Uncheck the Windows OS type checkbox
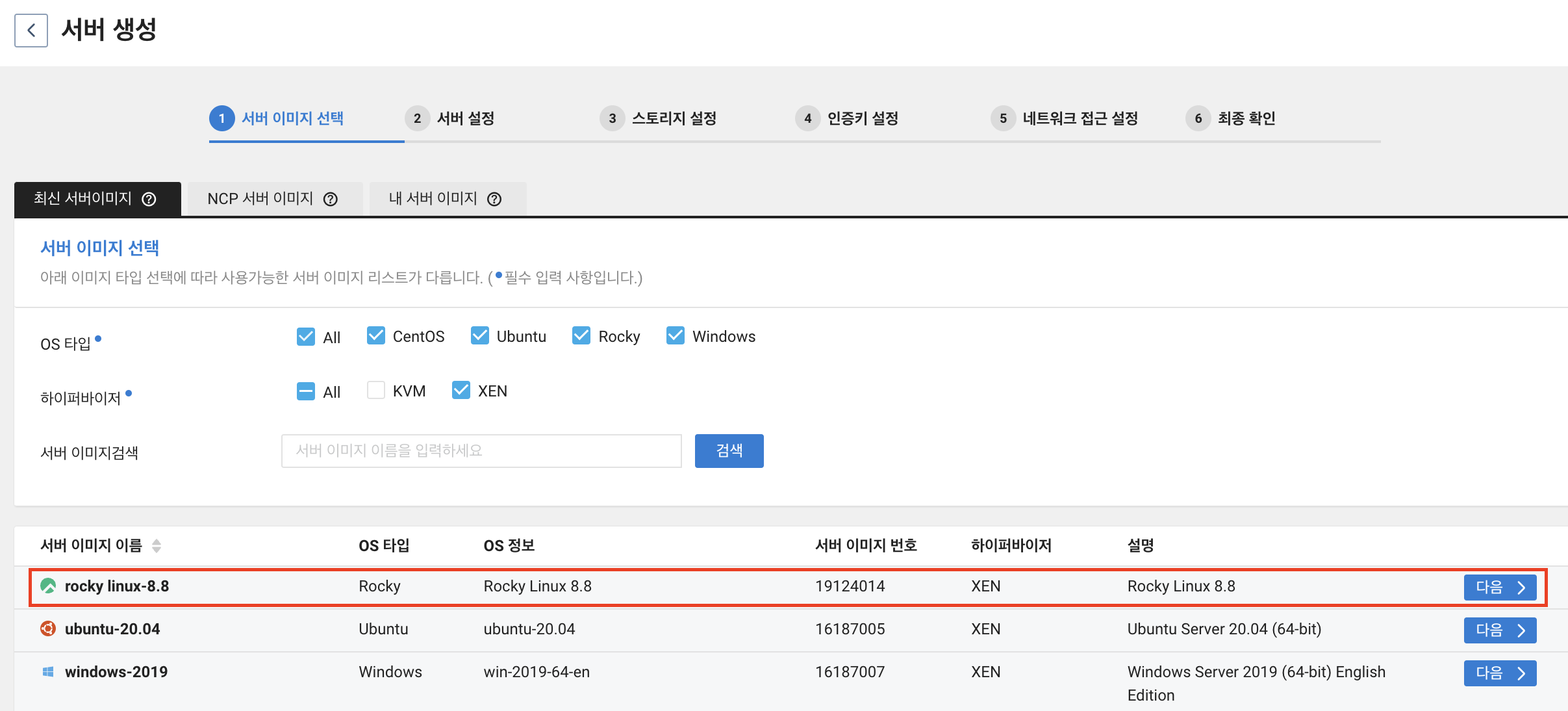 676,335
